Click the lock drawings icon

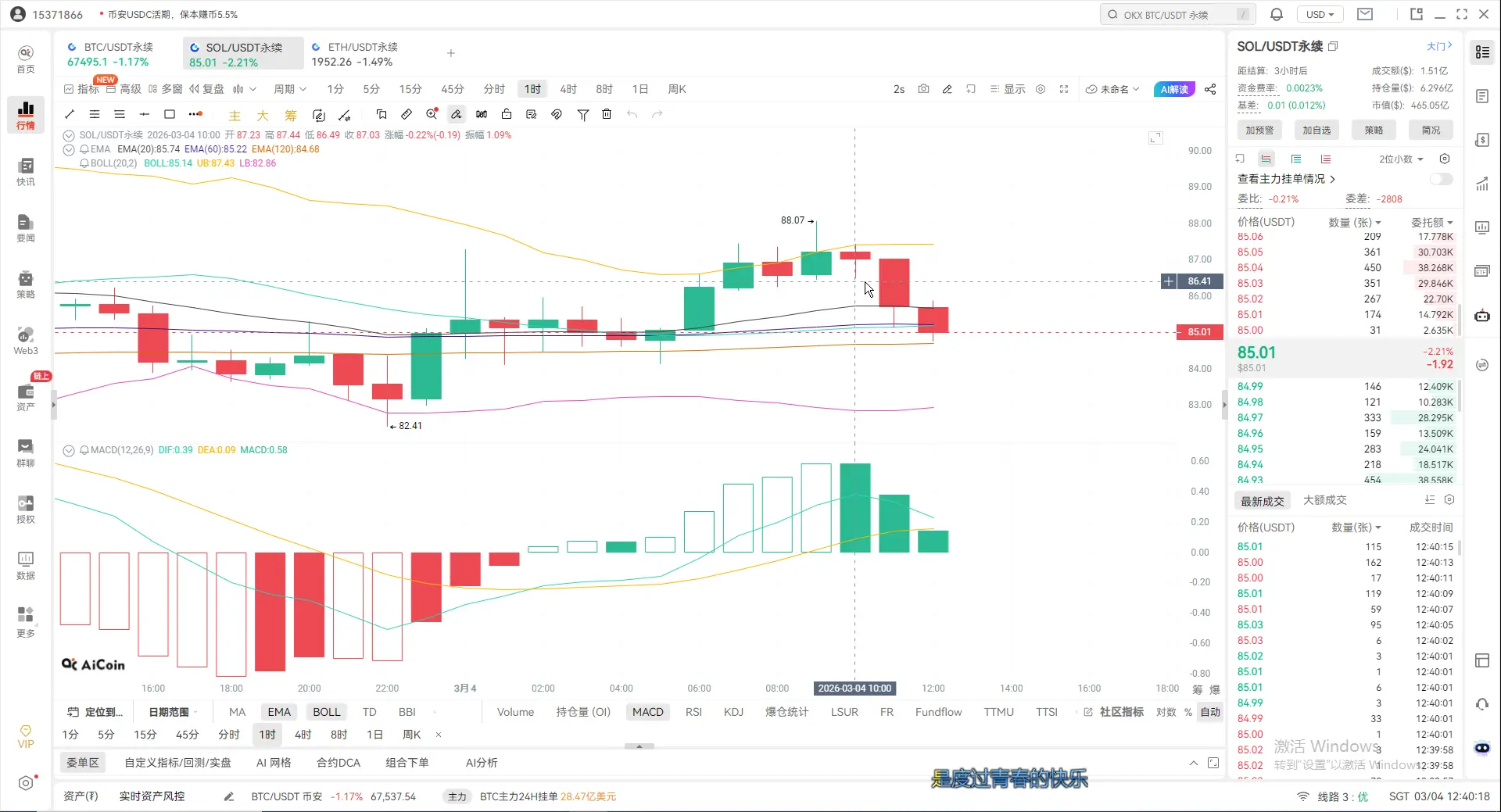507,114
